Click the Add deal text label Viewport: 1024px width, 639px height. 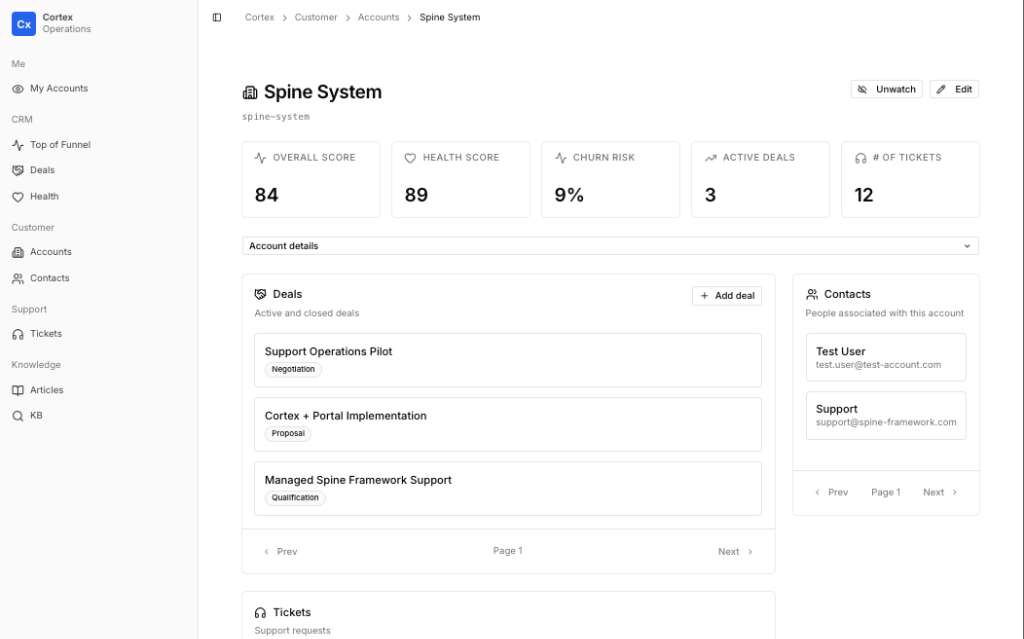click(735, 296)
